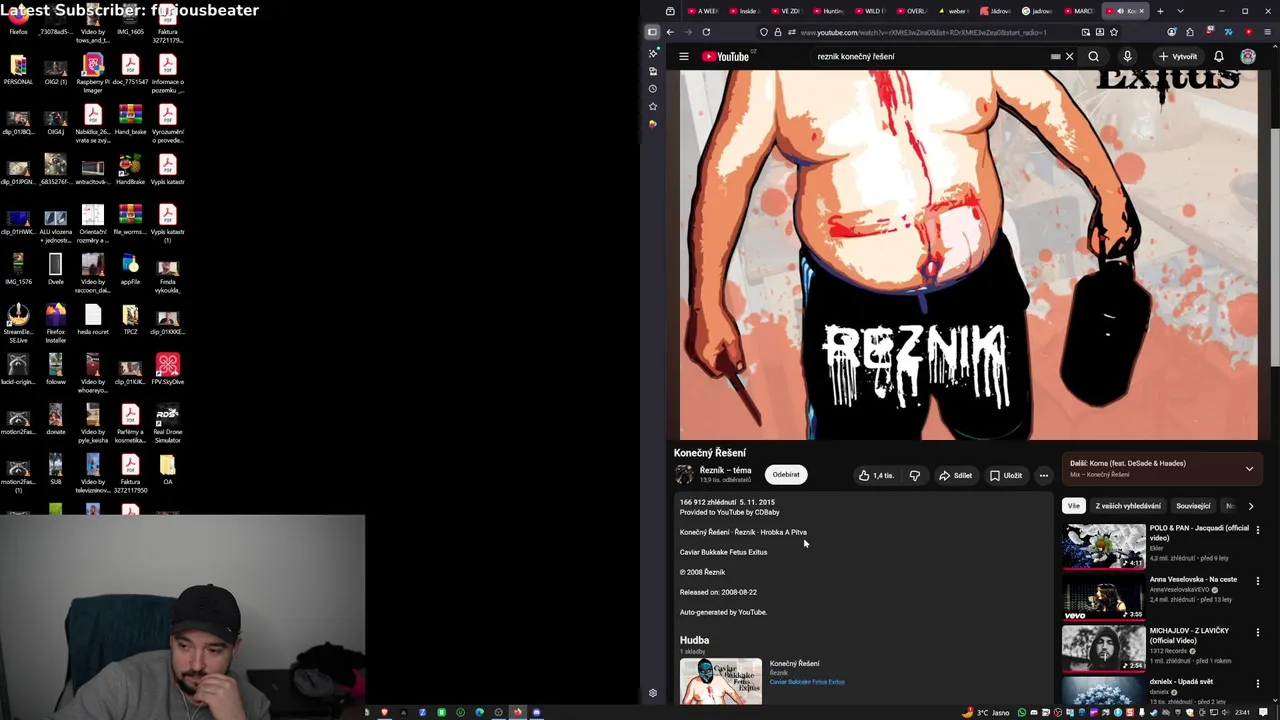Open options for Anna Veselovska video
The image size is (1280, 720).
click(x=1258, y=581)
